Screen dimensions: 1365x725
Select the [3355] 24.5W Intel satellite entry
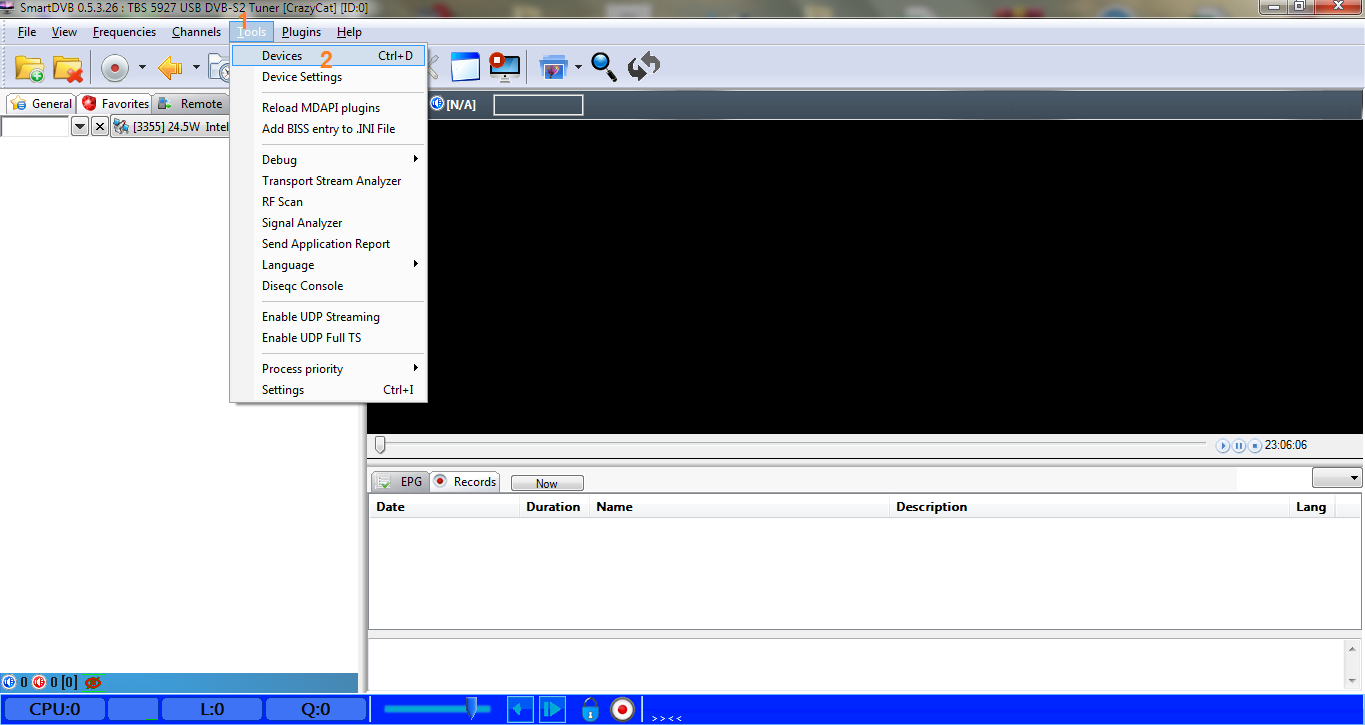[x=171, y=127]
